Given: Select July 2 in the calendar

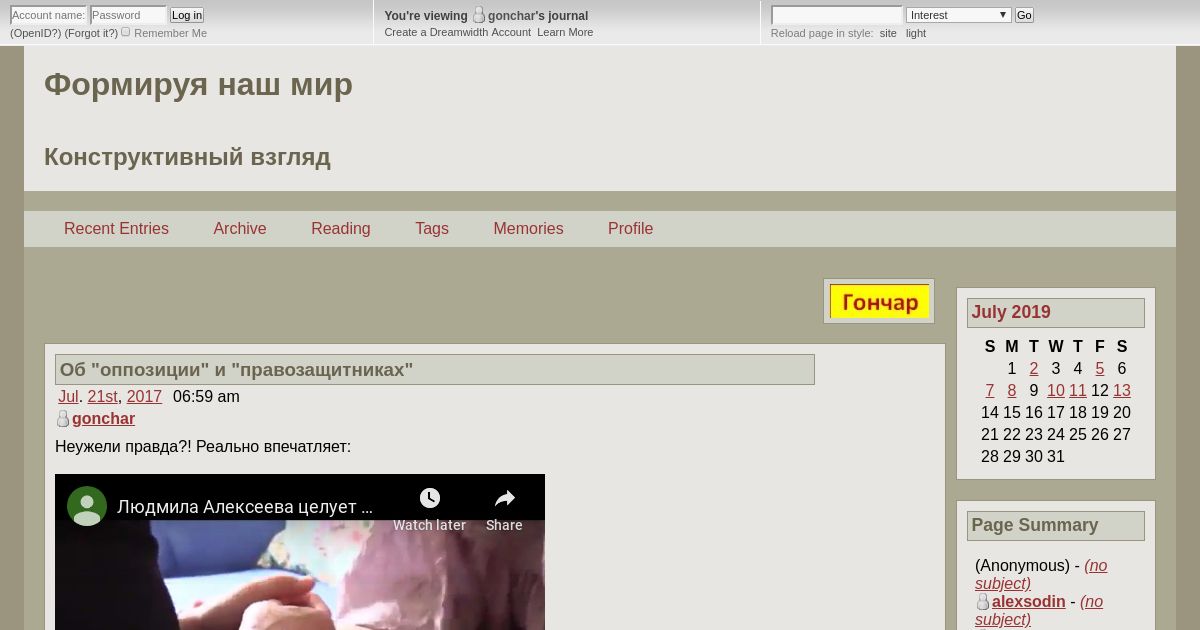Looking at the screenshot, I should (x=1034, y=369).
